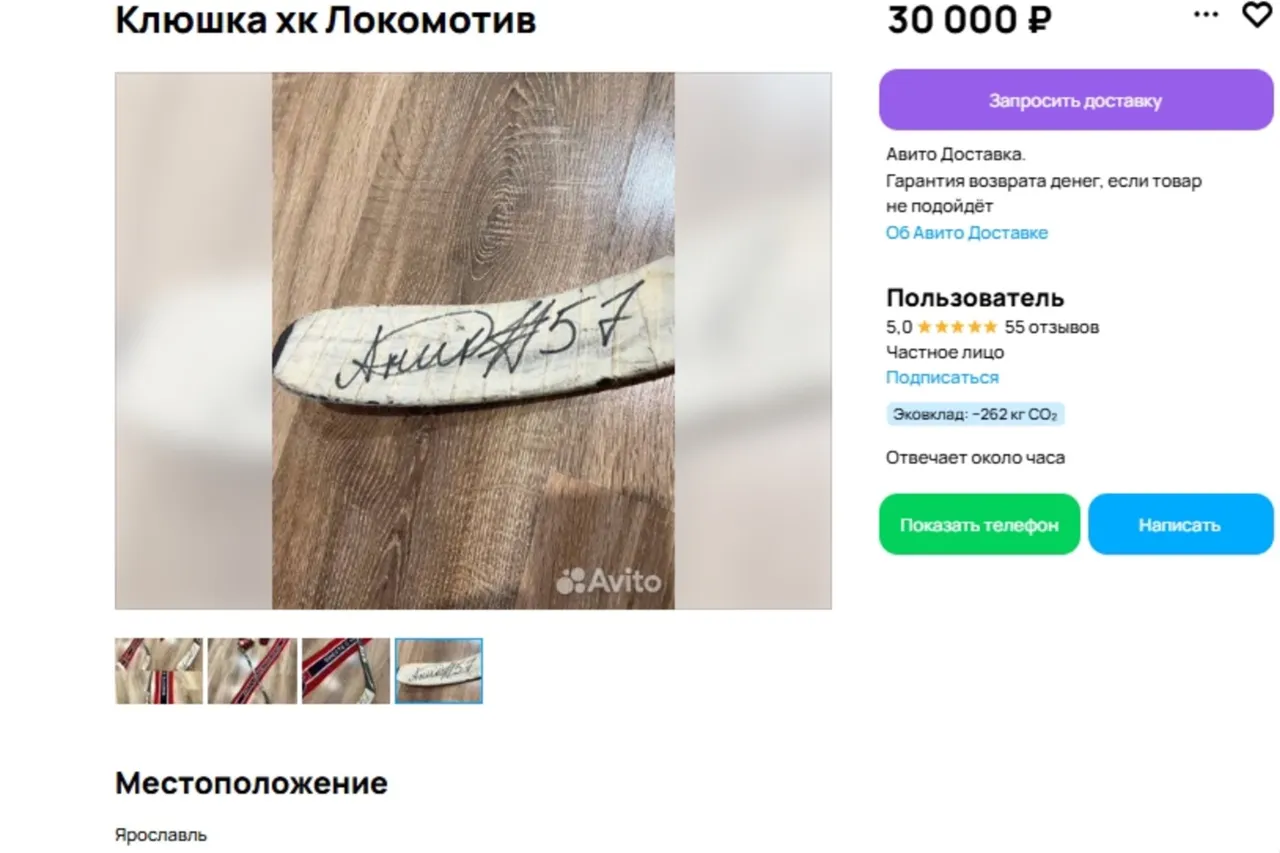
Task: Click the blurred right edge of photo
Action: [x=753, y=341]
